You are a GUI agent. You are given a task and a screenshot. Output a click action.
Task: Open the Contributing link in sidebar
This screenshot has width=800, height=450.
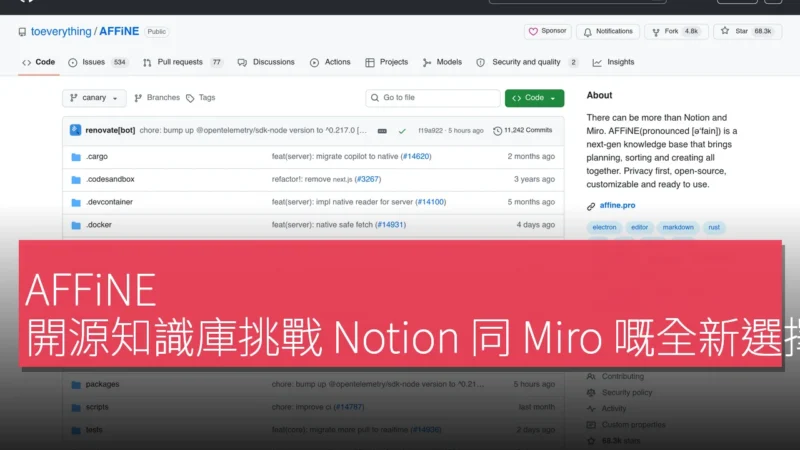622,377
